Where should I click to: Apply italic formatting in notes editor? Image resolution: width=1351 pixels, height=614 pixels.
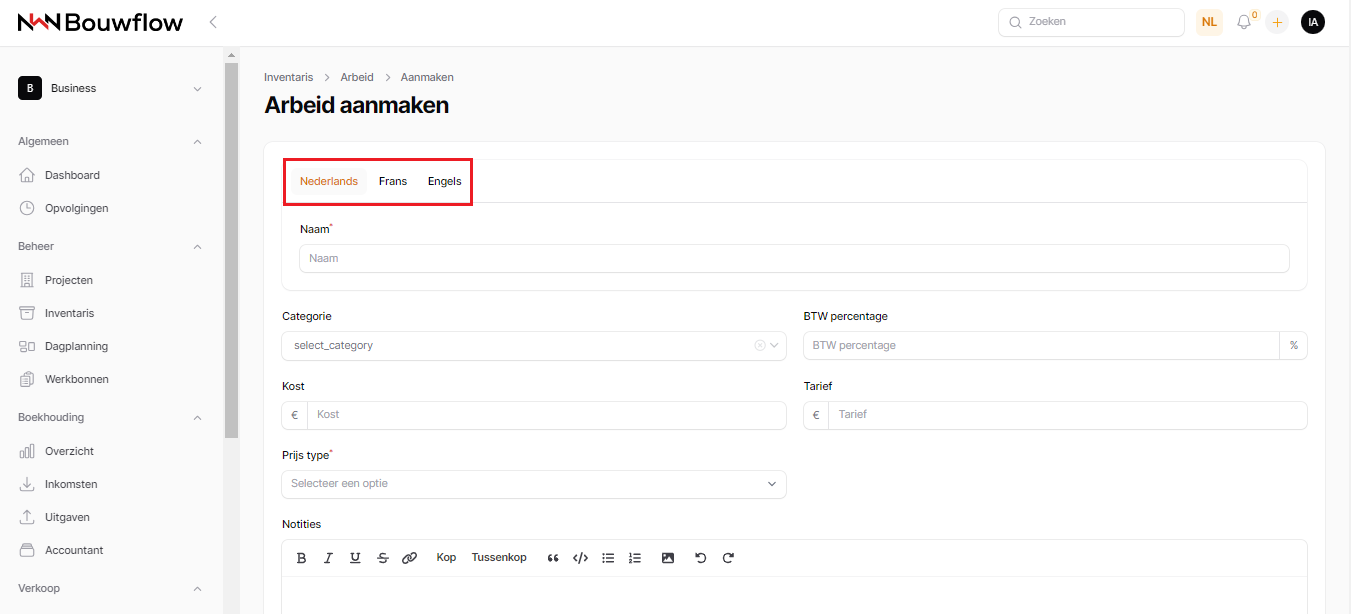point(328,558)
